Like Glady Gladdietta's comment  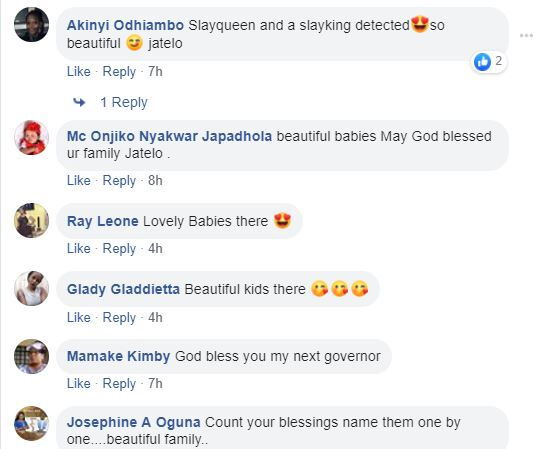pyautogui.click(x=79, y=317)
